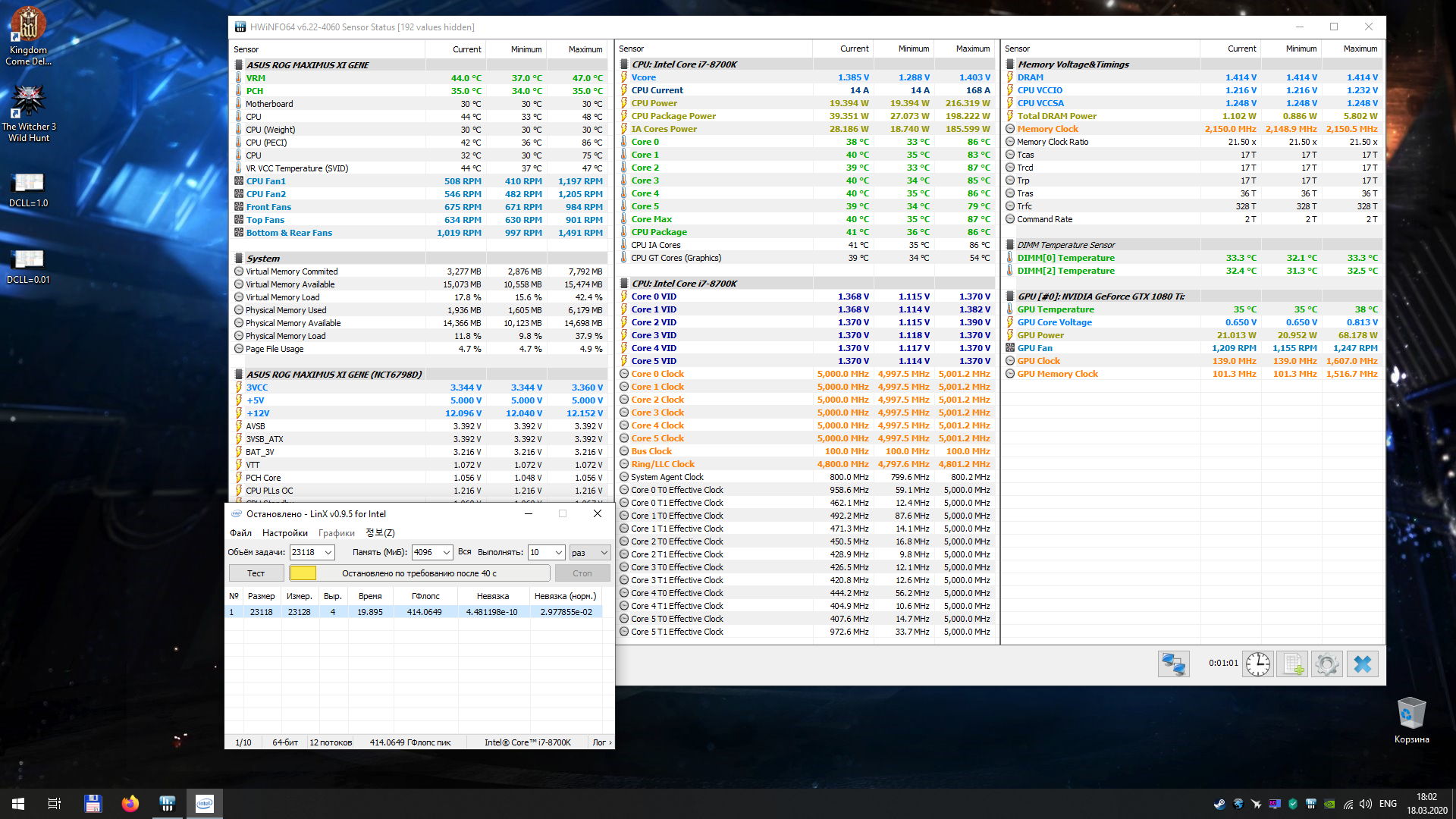
Task: Click volume icon in system tray
Action: tap(1366, 804)
